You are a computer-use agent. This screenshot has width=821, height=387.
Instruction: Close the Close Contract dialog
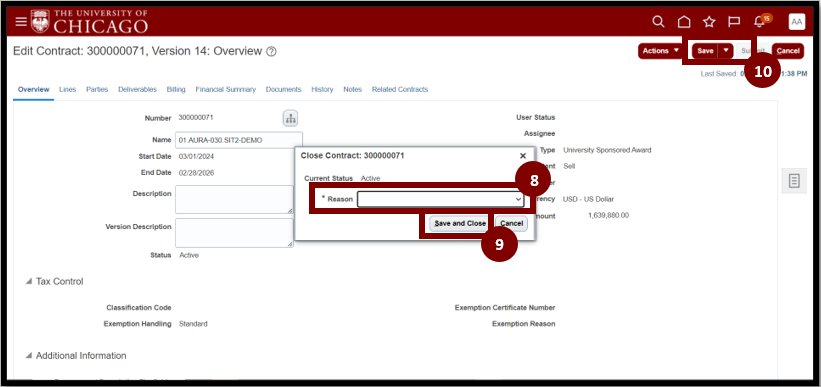pos(523,156)
